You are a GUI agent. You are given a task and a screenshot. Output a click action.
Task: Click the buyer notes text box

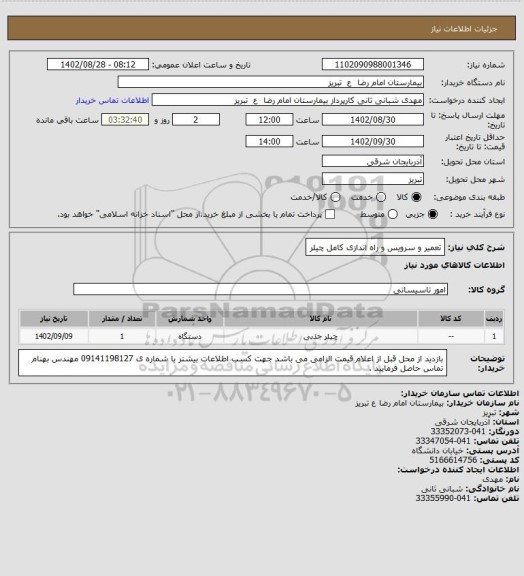point(233,363)
